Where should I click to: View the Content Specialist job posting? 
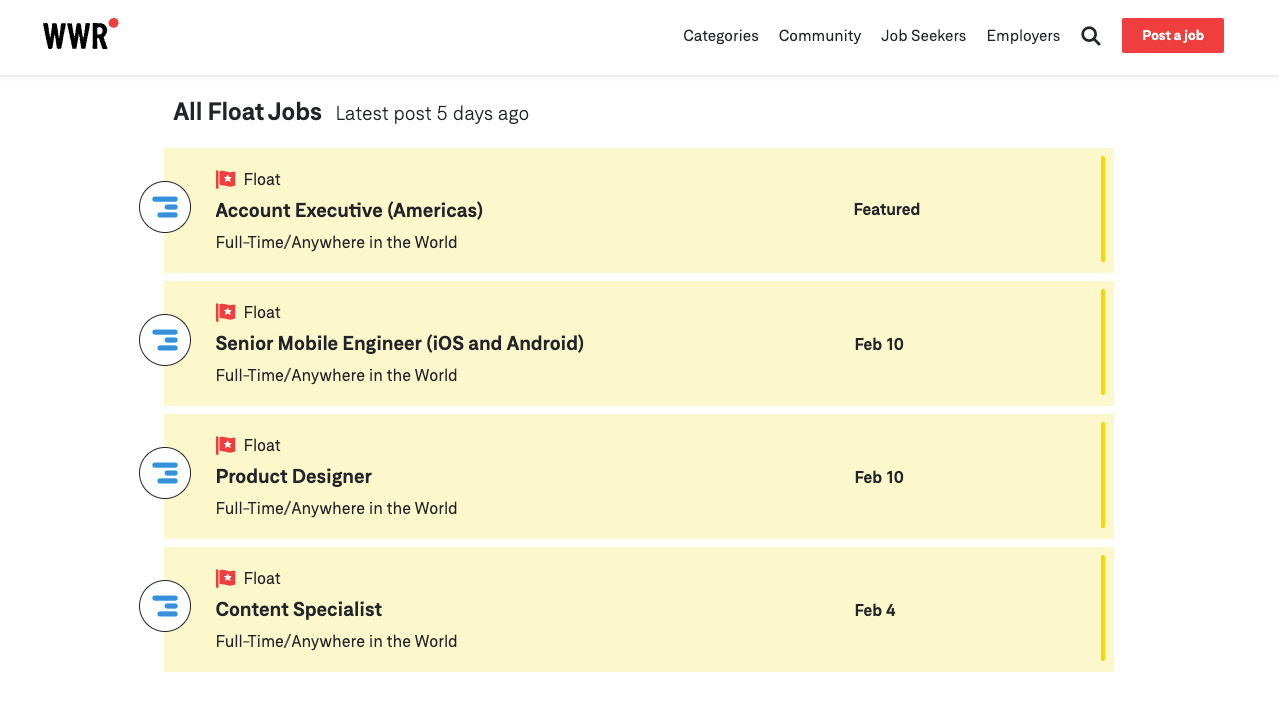298,609
